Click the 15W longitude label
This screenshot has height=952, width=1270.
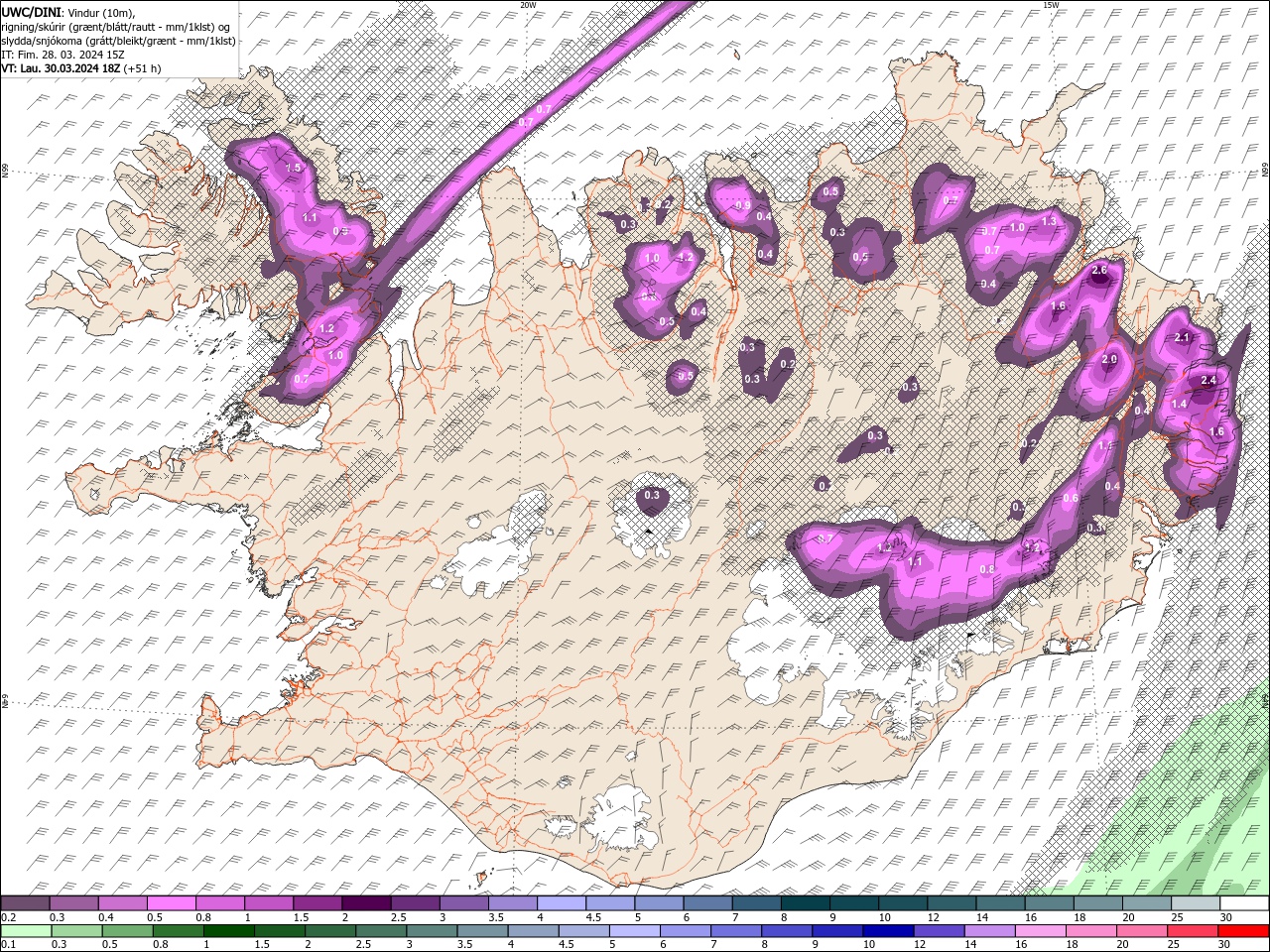(x=1052, y=5)
